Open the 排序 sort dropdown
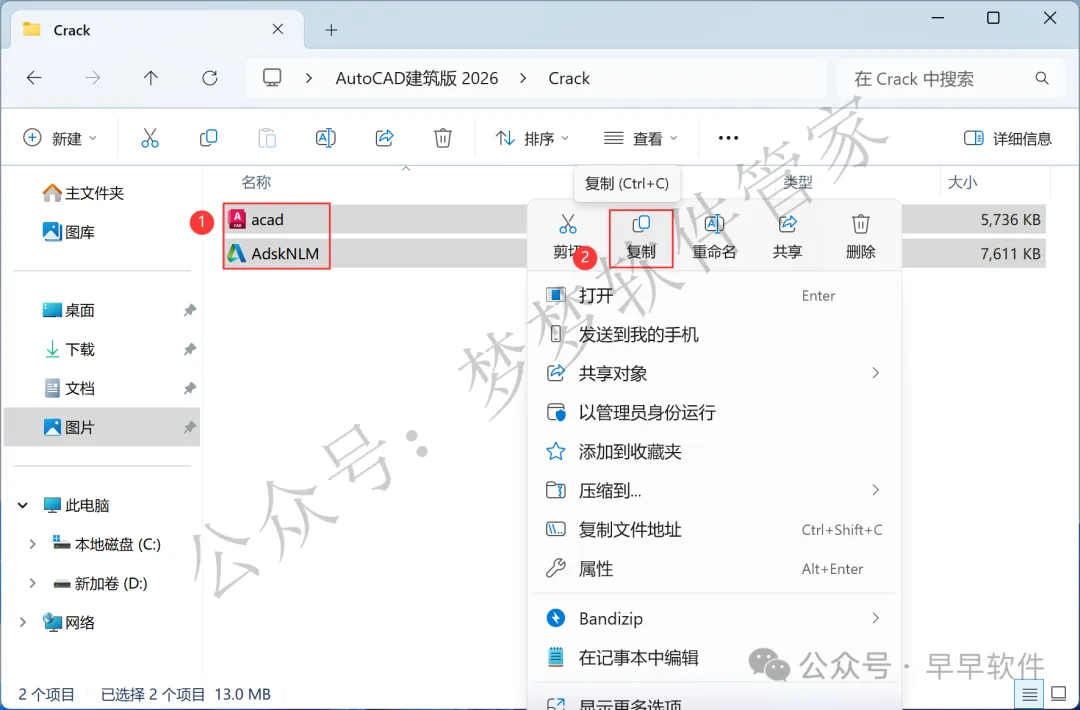 coord(532,138)
